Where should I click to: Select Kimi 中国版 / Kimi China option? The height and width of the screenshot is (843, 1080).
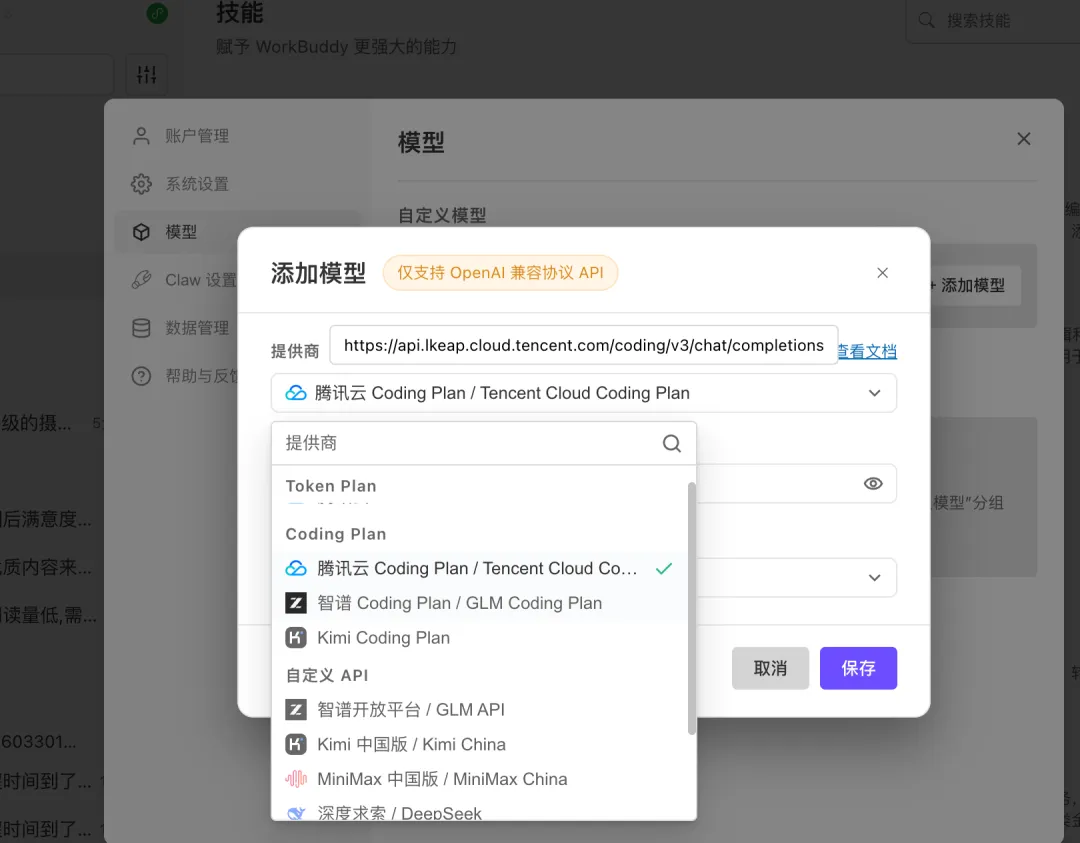pos(479,745)
